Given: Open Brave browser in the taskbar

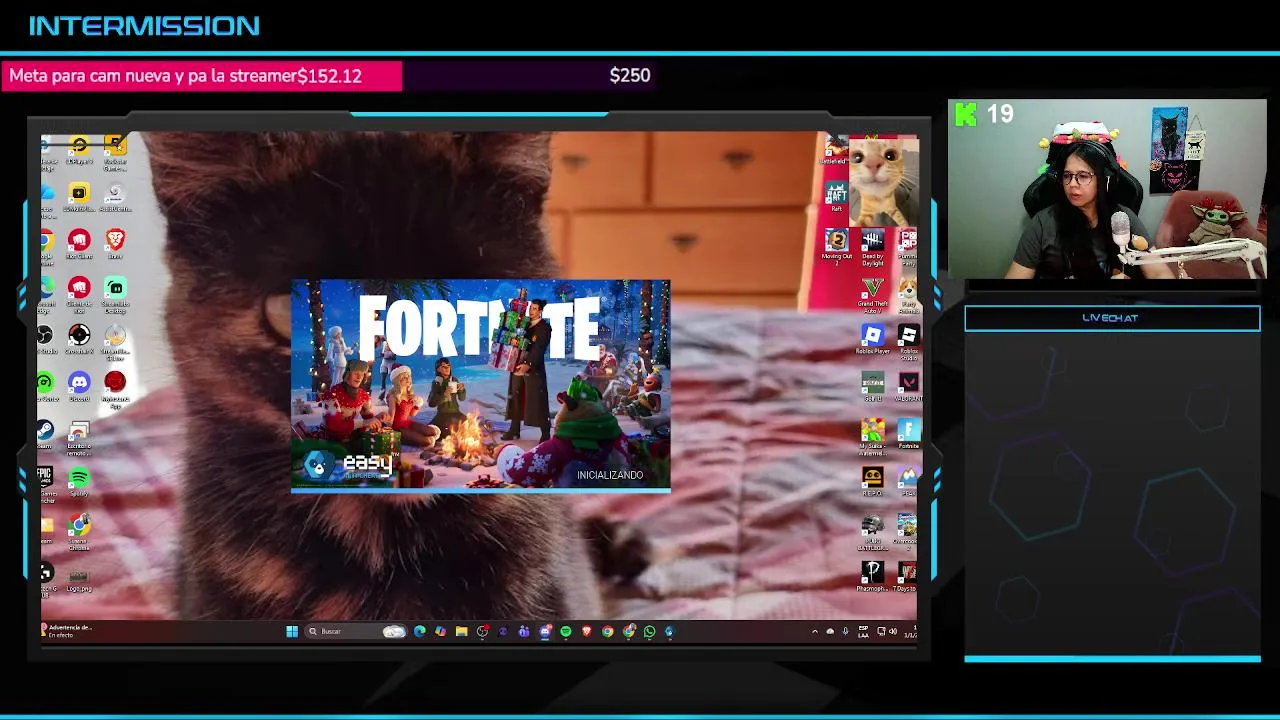Looking at the screenshot, I should click(x=587, y=631).
